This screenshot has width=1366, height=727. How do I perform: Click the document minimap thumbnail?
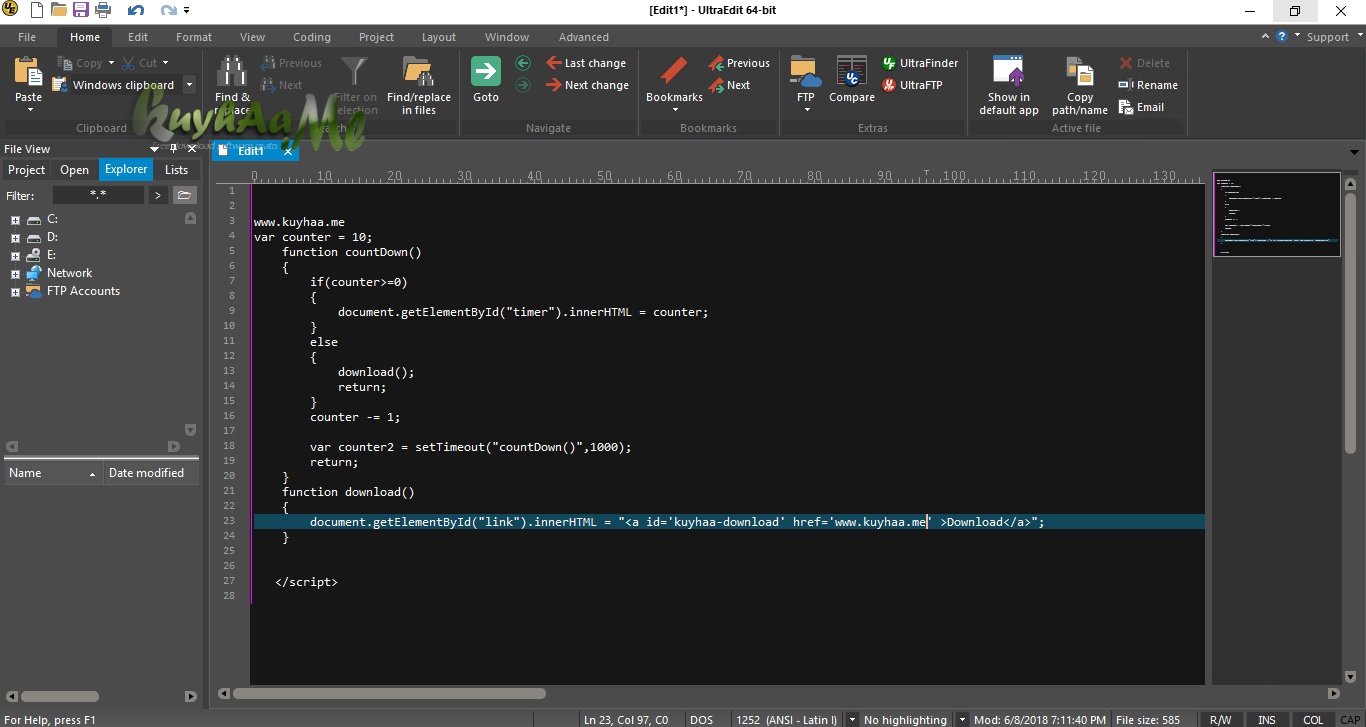point(1277,214)
